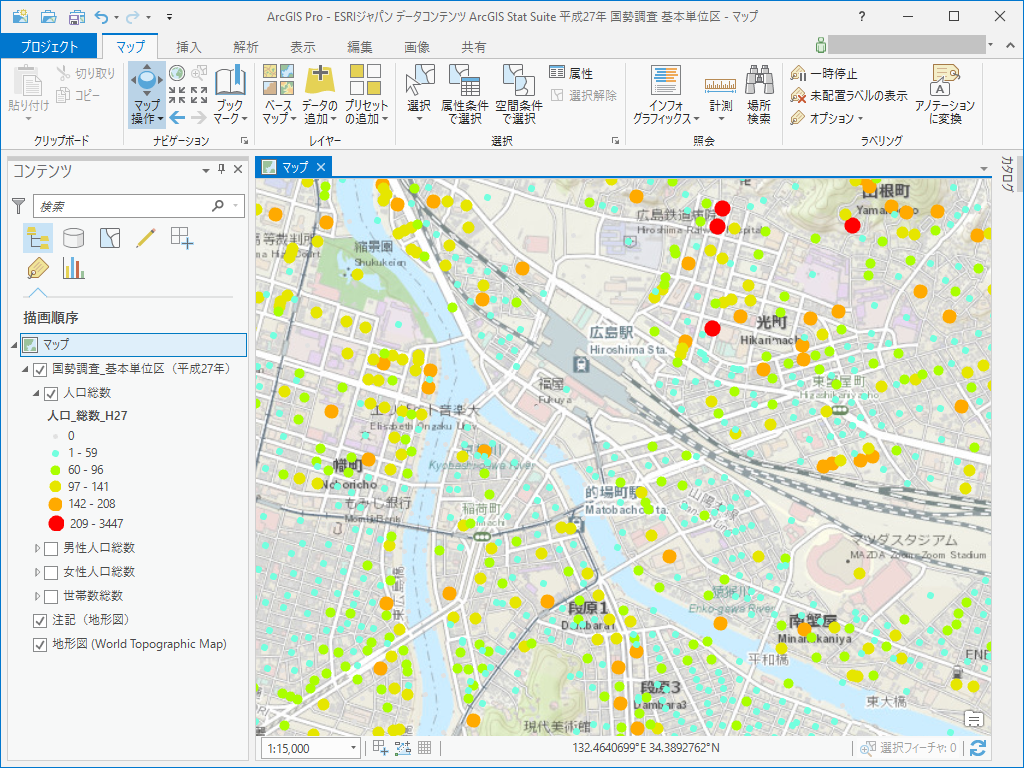
Task: Toggle the 注記（地形図） layer visibility
Action: click(40, 621)
